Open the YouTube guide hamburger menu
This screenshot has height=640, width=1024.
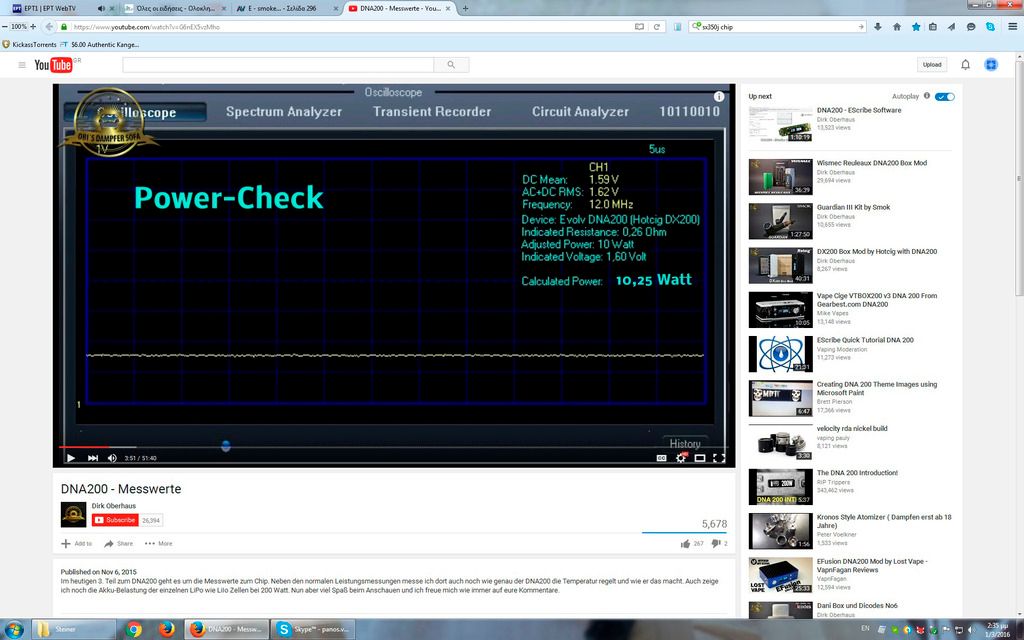click(22, 65)
